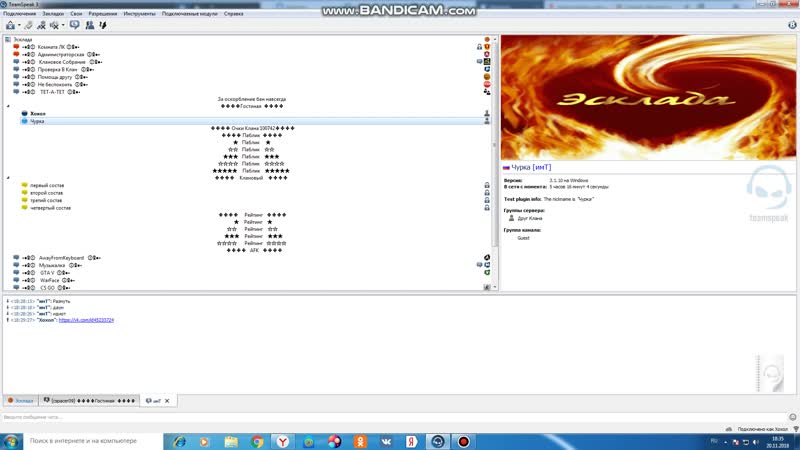Close the инТ chat tab
Screen dimensions: 800x450
click(167, 401)
